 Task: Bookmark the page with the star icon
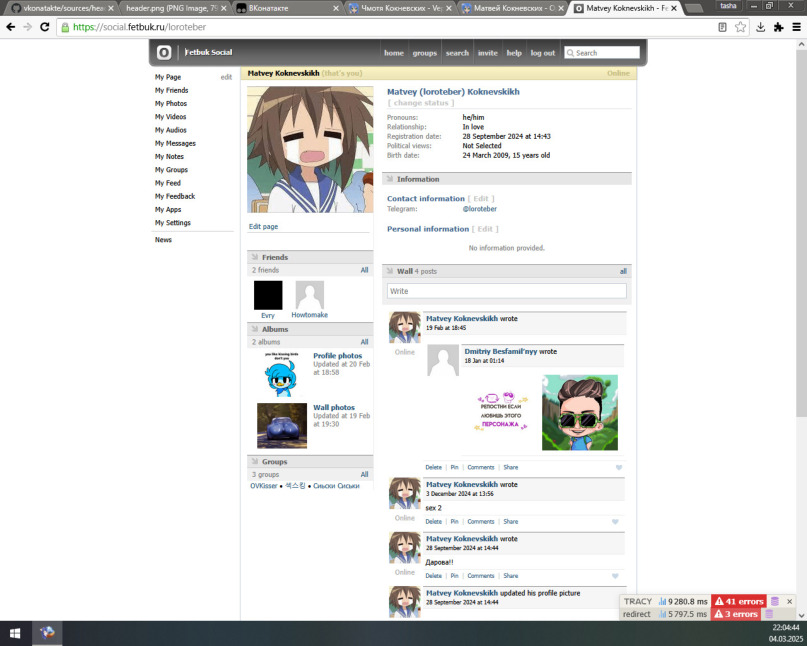[x=740, y=27]
